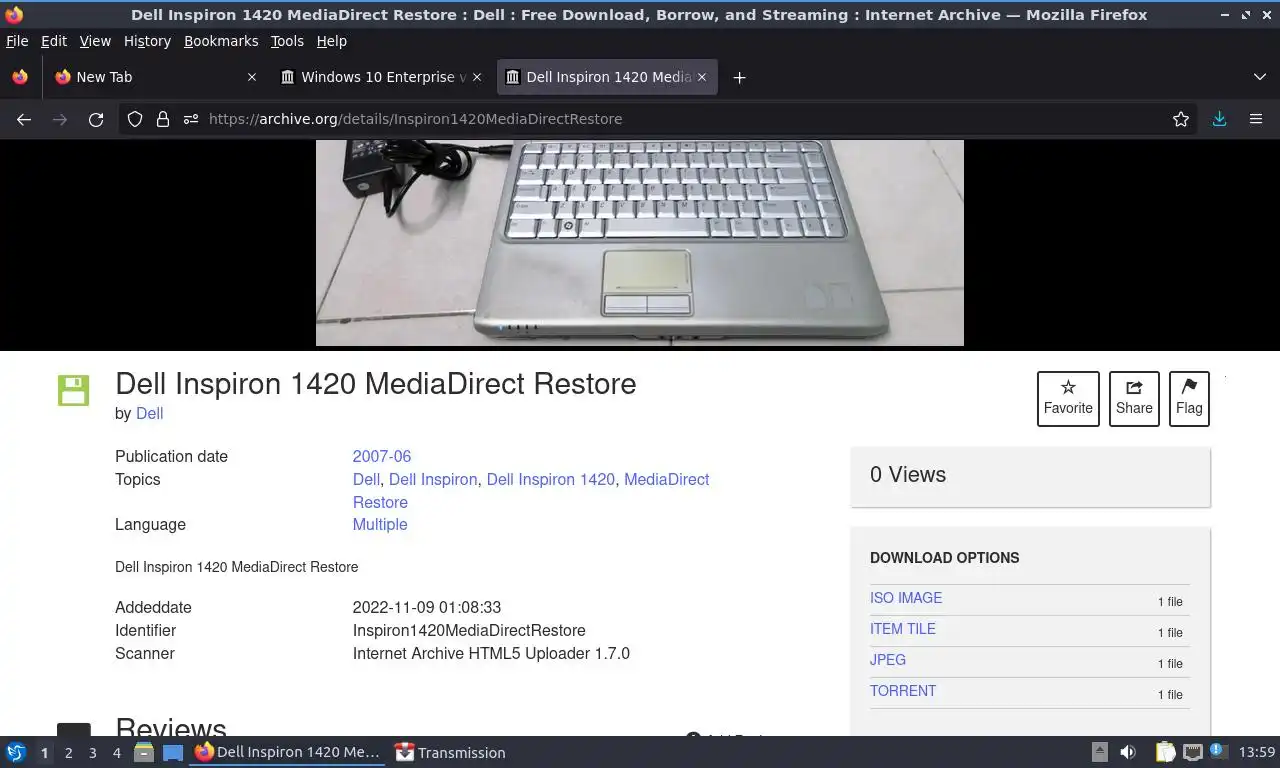Open the Edit menu
The image size is (1280, 768).
point(54,41)
